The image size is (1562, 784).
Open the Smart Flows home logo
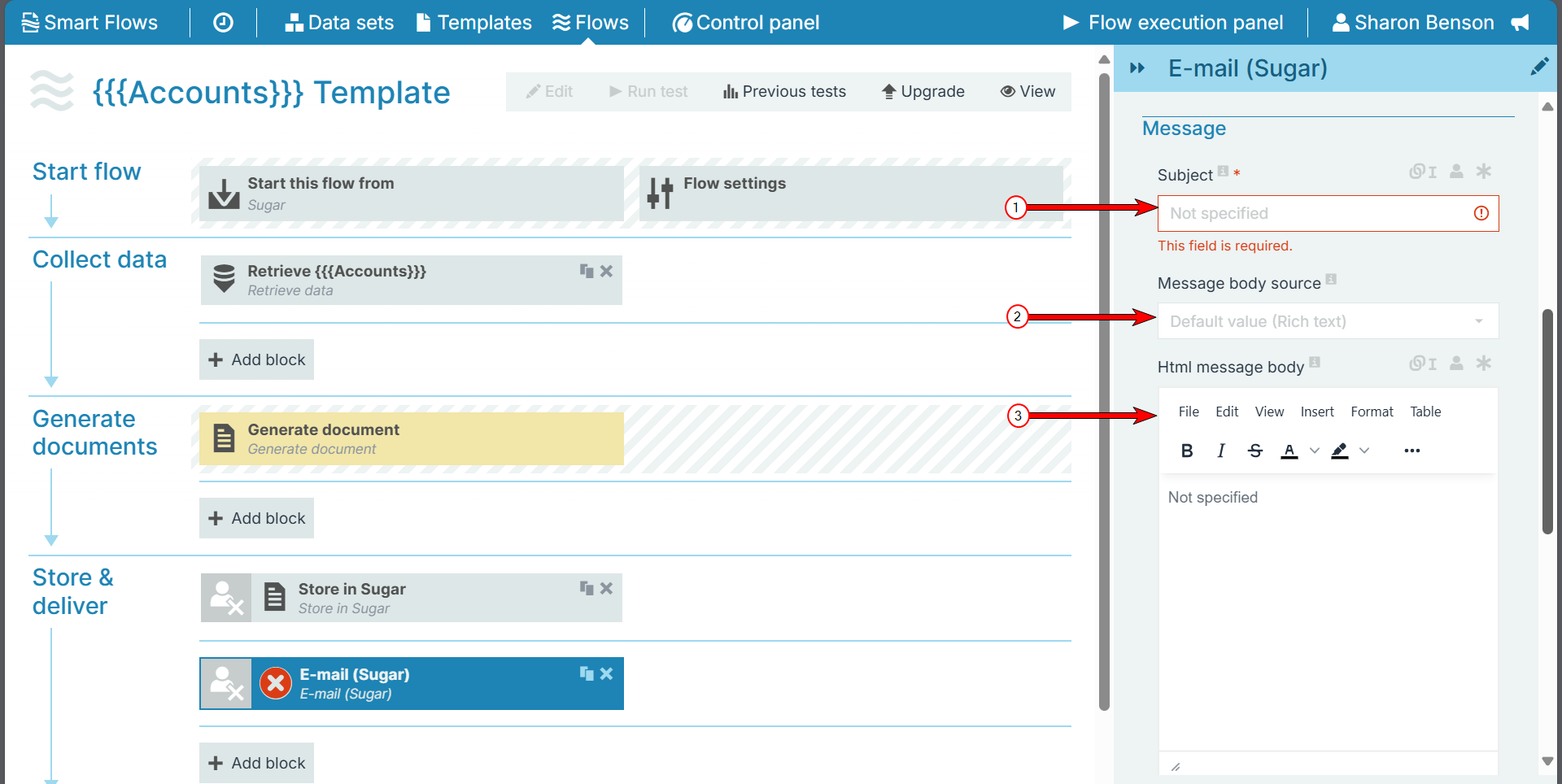89,22
